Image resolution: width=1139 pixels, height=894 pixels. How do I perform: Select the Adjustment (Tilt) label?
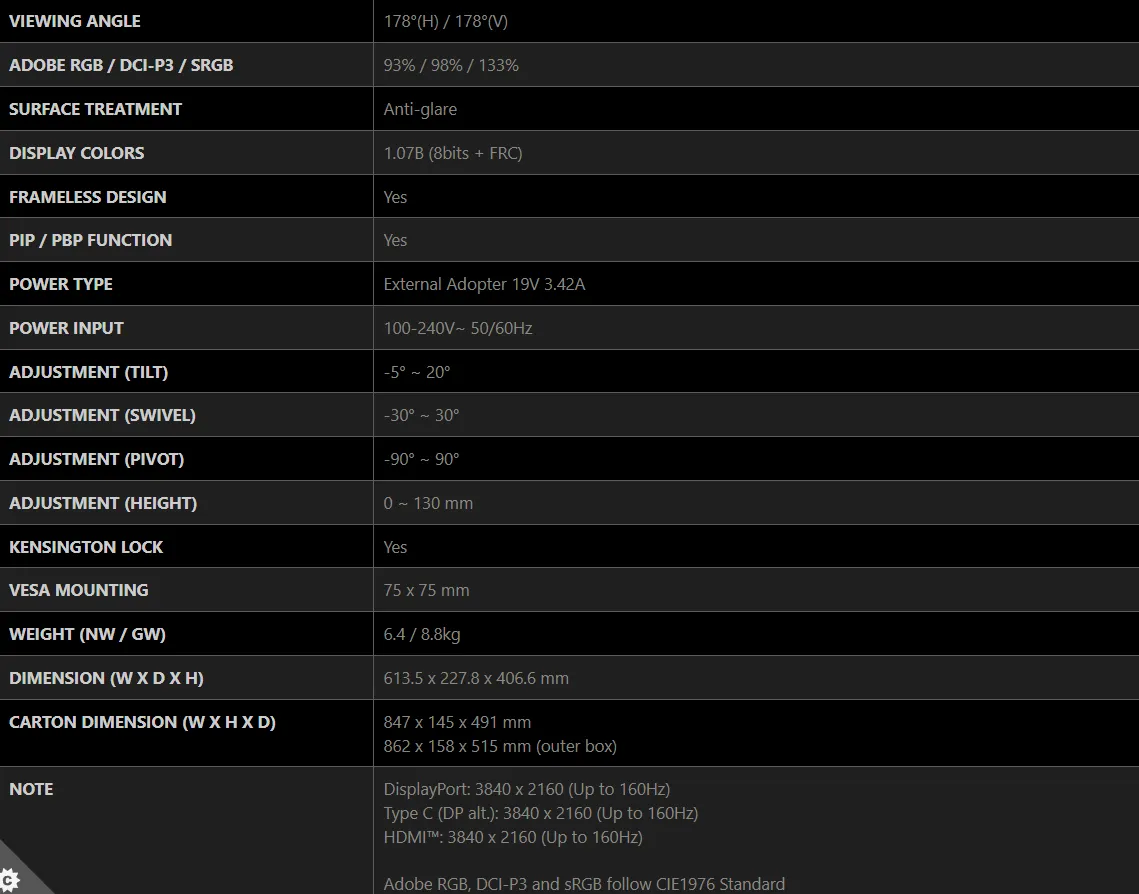[x=89, y=372]
